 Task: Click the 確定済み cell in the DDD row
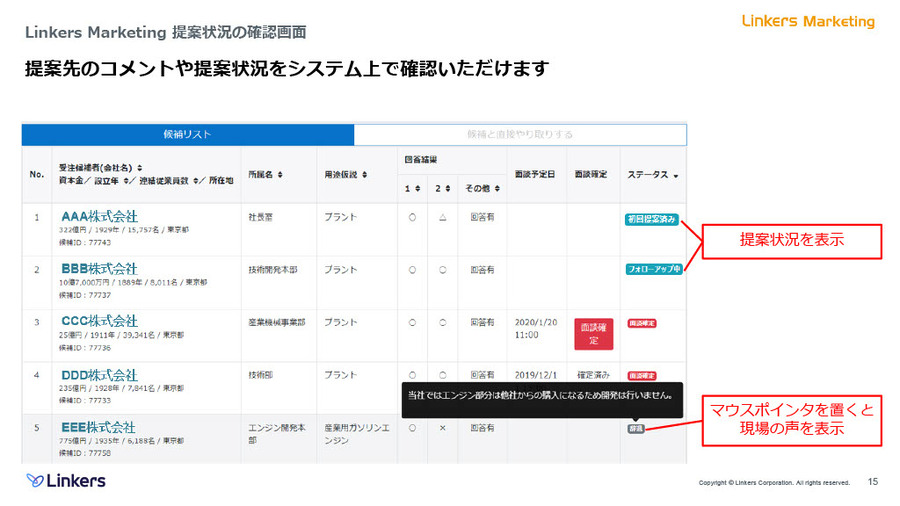[x=593, y=375]
